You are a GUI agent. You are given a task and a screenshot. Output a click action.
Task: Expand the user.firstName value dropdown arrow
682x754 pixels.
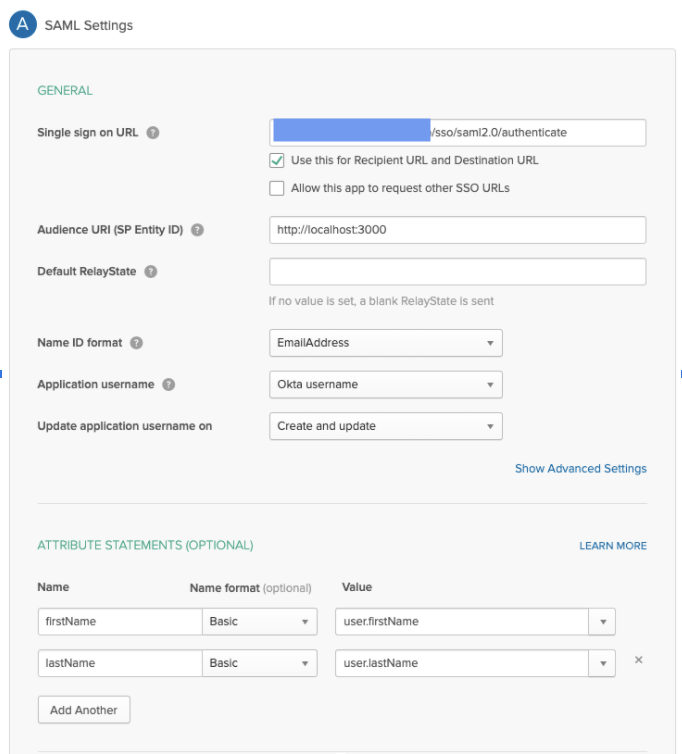[x=602, y=622]
